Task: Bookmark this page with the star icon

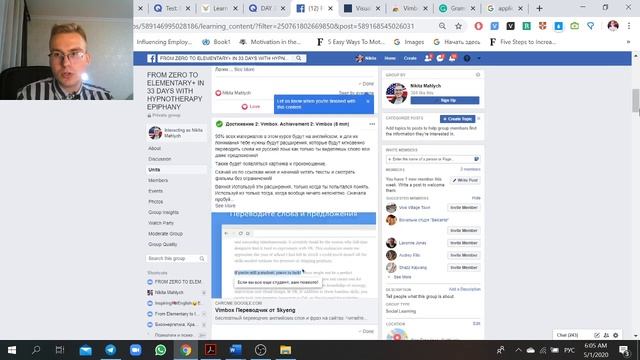Action: (458, 26)
